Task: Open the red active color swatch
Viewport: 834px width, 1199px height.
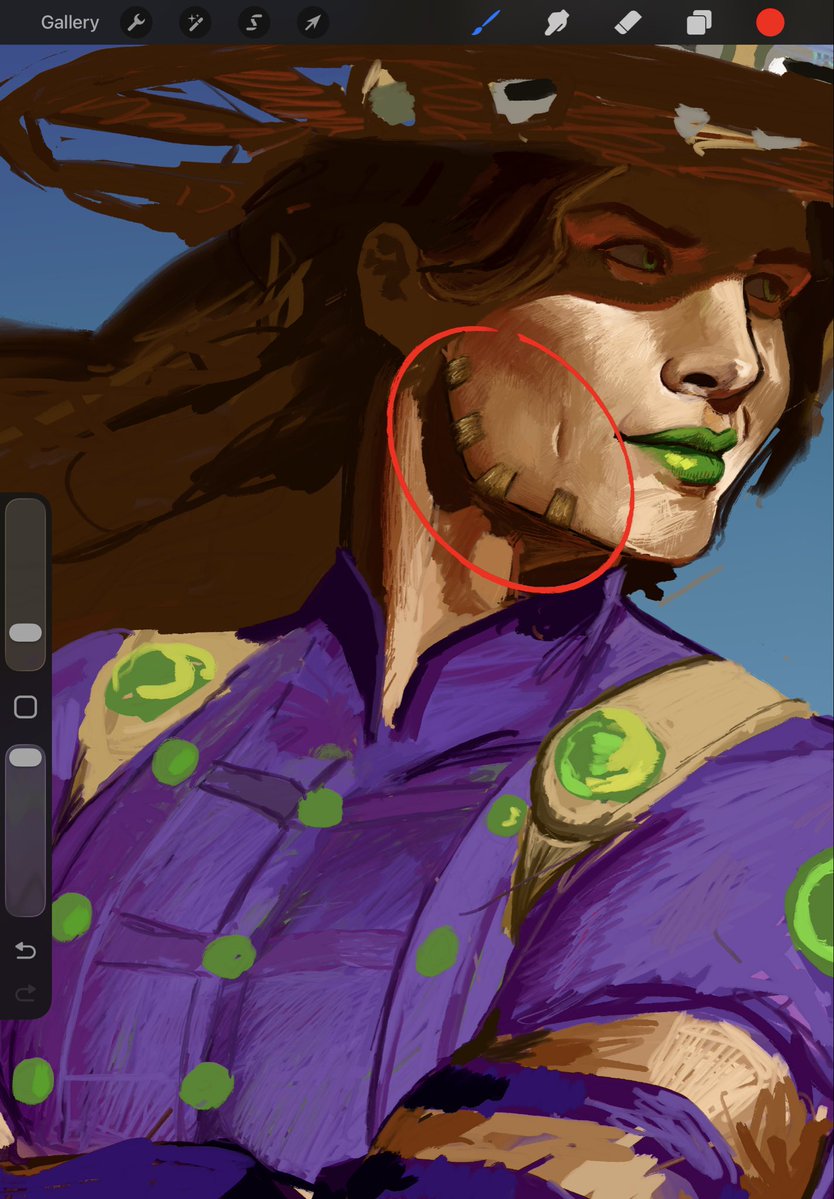Action: (770, 23)
